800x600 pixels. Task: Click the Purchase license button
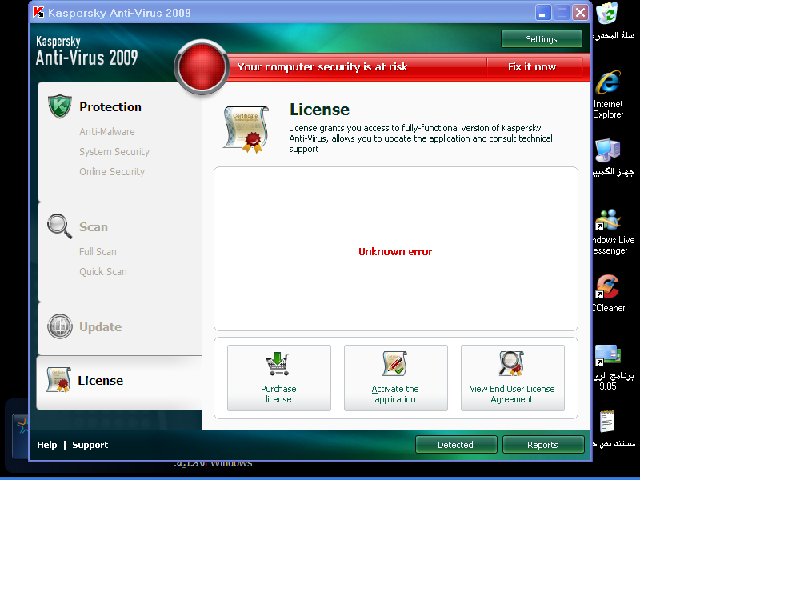point(279,378)
